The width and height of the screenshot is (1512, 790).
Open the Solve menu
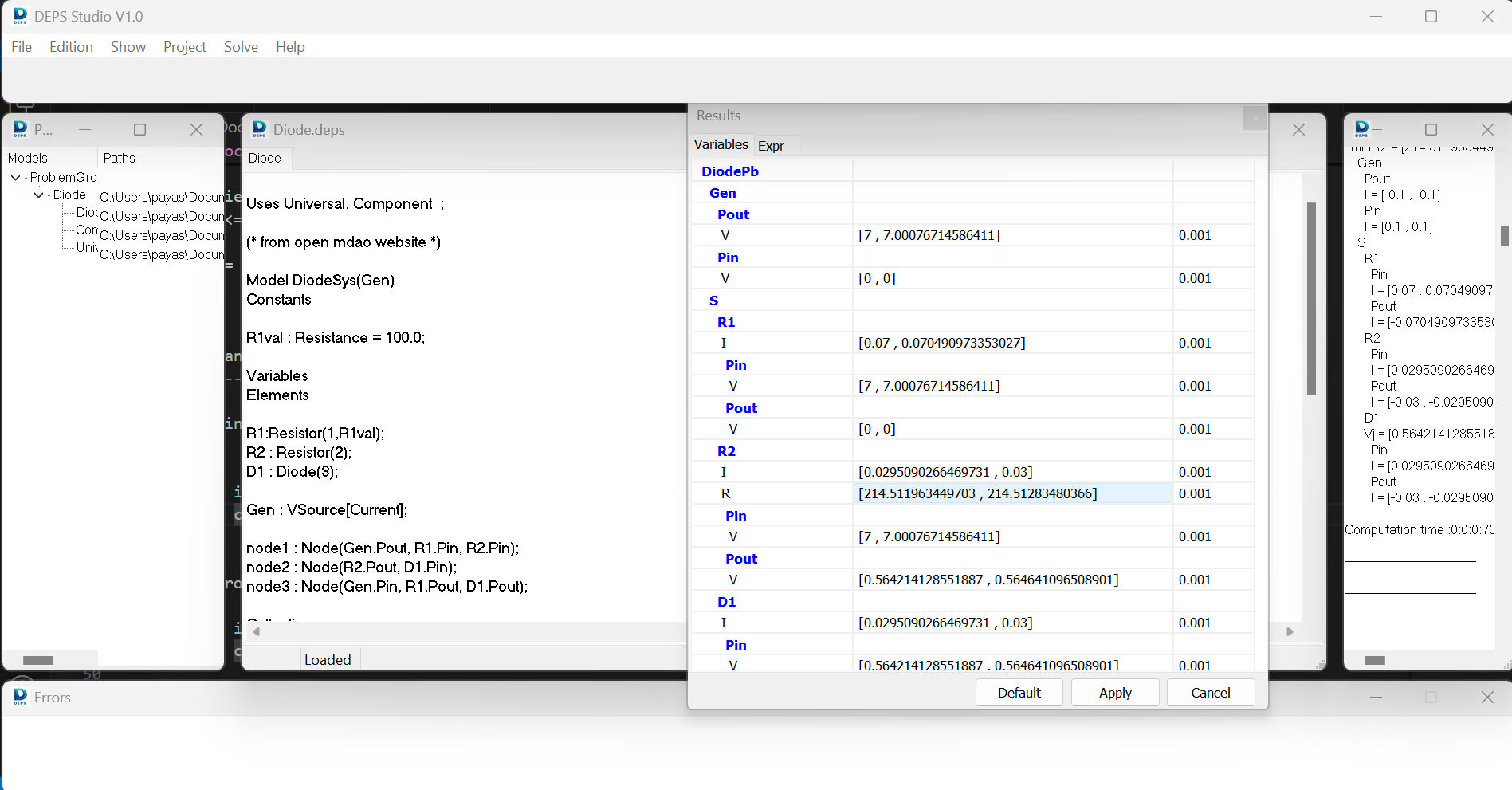tap(241, 47)
